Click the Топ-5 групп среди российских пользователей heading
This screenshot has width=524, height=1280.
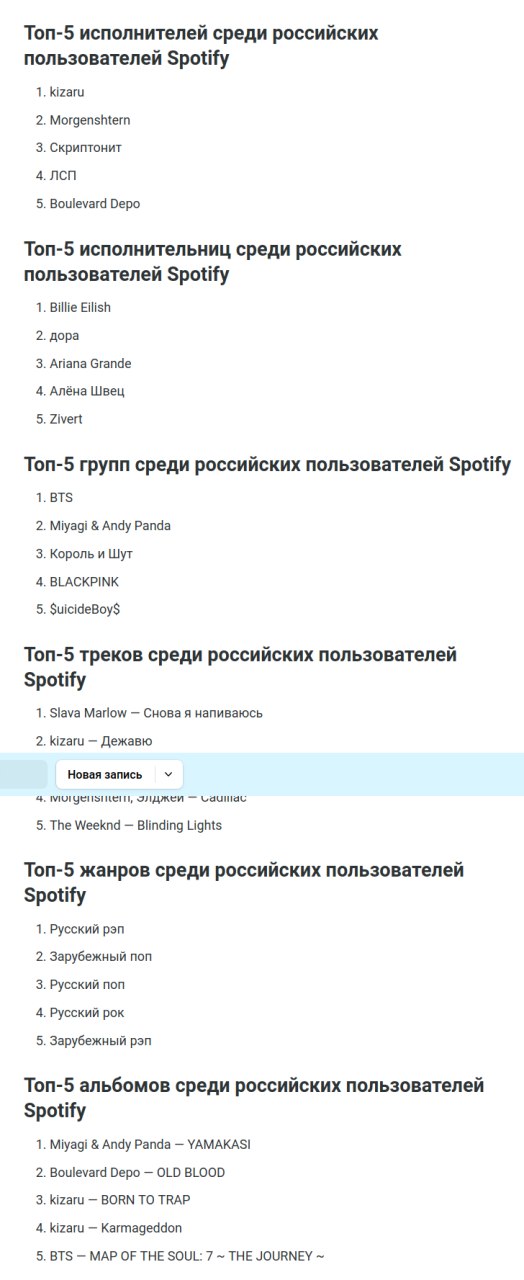click(x=267, y=464)
